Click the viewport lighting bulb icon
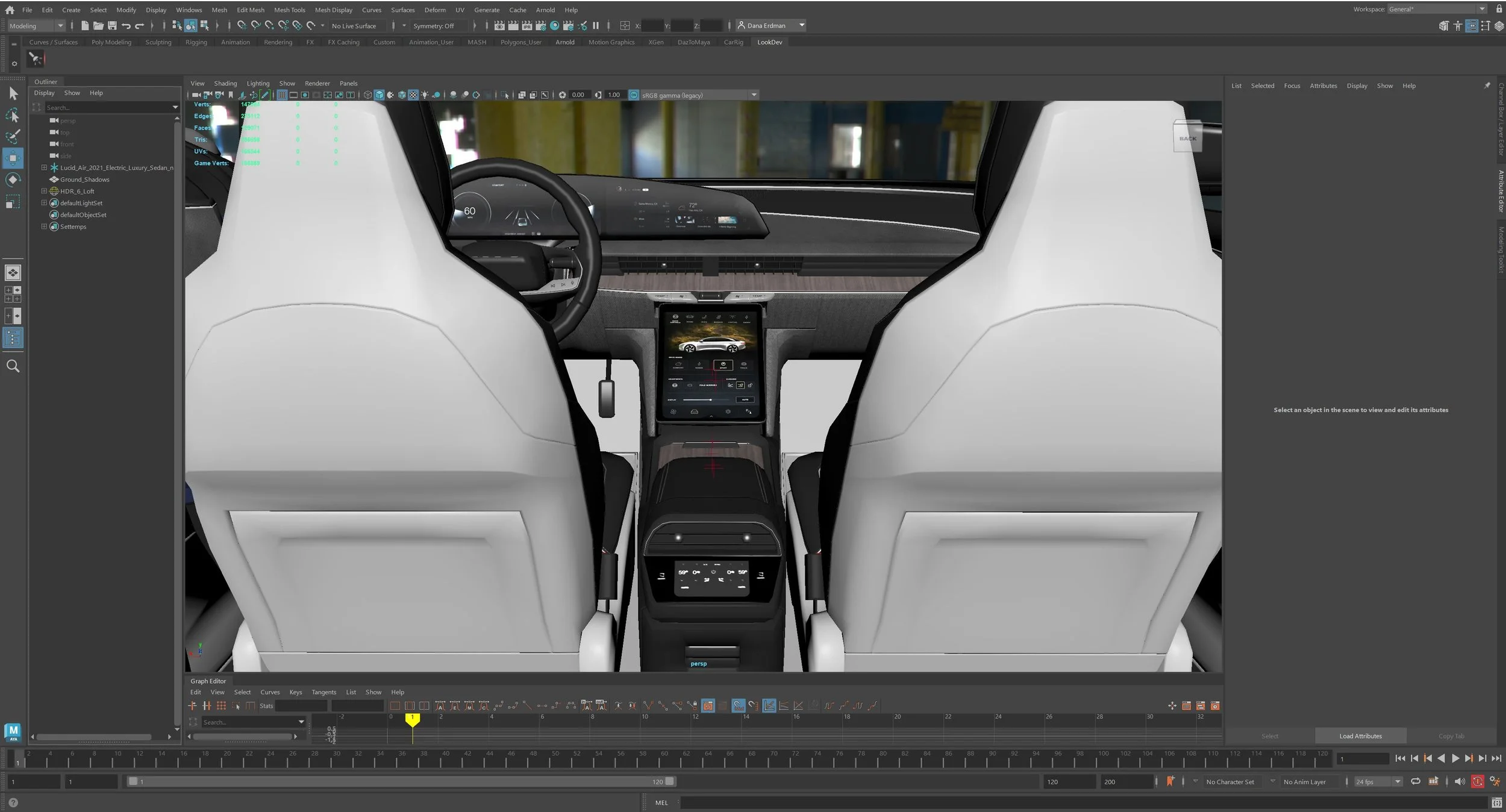This screenshot has width=1506, height=812. coord(425,95)
